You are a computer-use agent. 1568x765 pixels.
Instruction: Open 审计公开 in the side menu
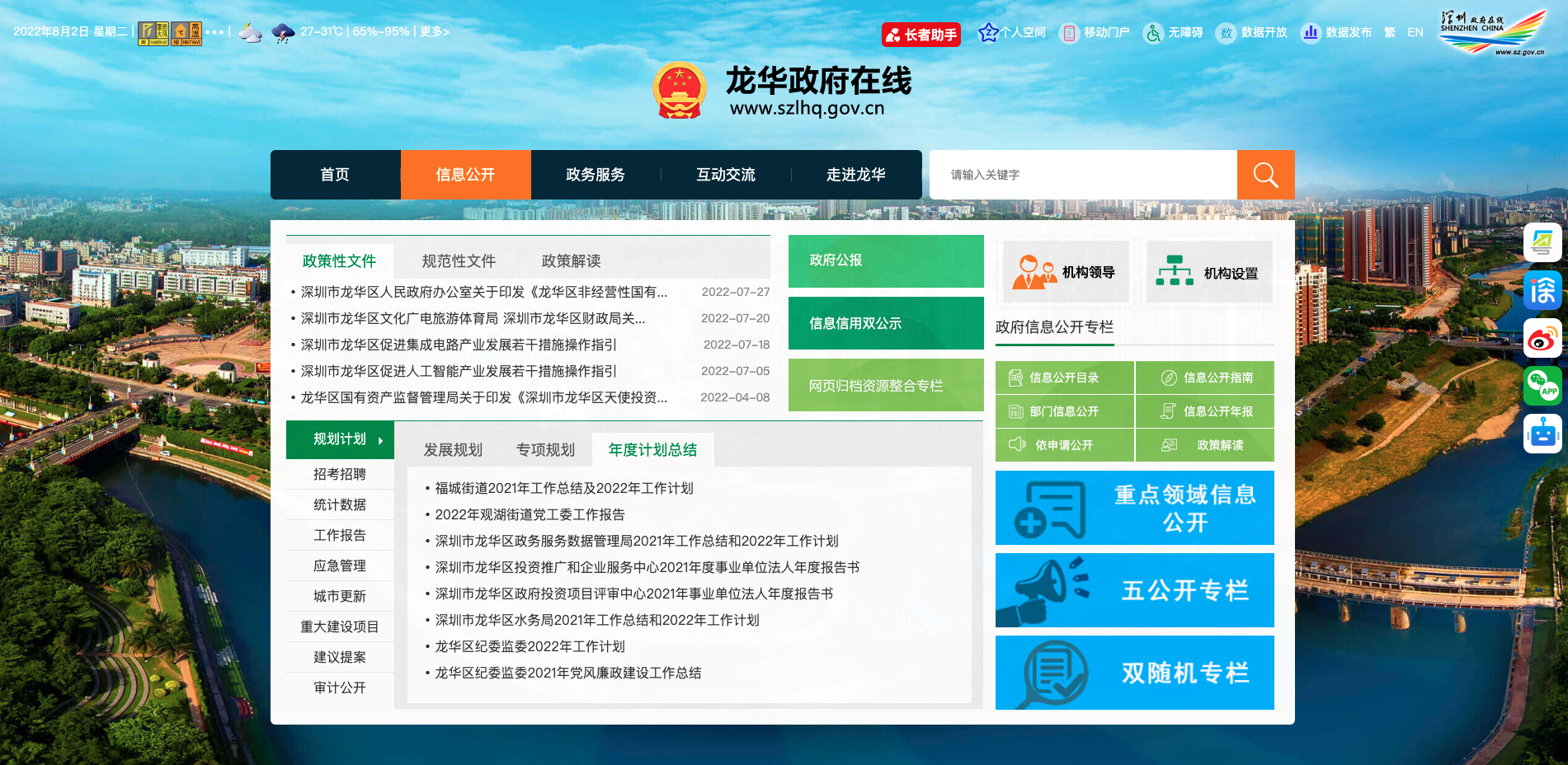(x=340, y=688)
